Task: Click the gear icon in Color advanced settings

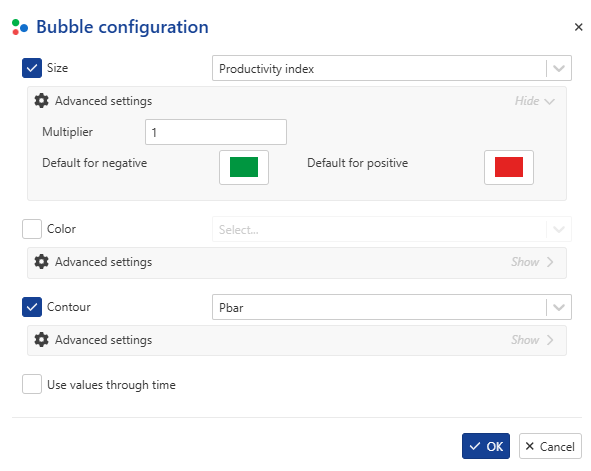Action: tap(41, 261)
